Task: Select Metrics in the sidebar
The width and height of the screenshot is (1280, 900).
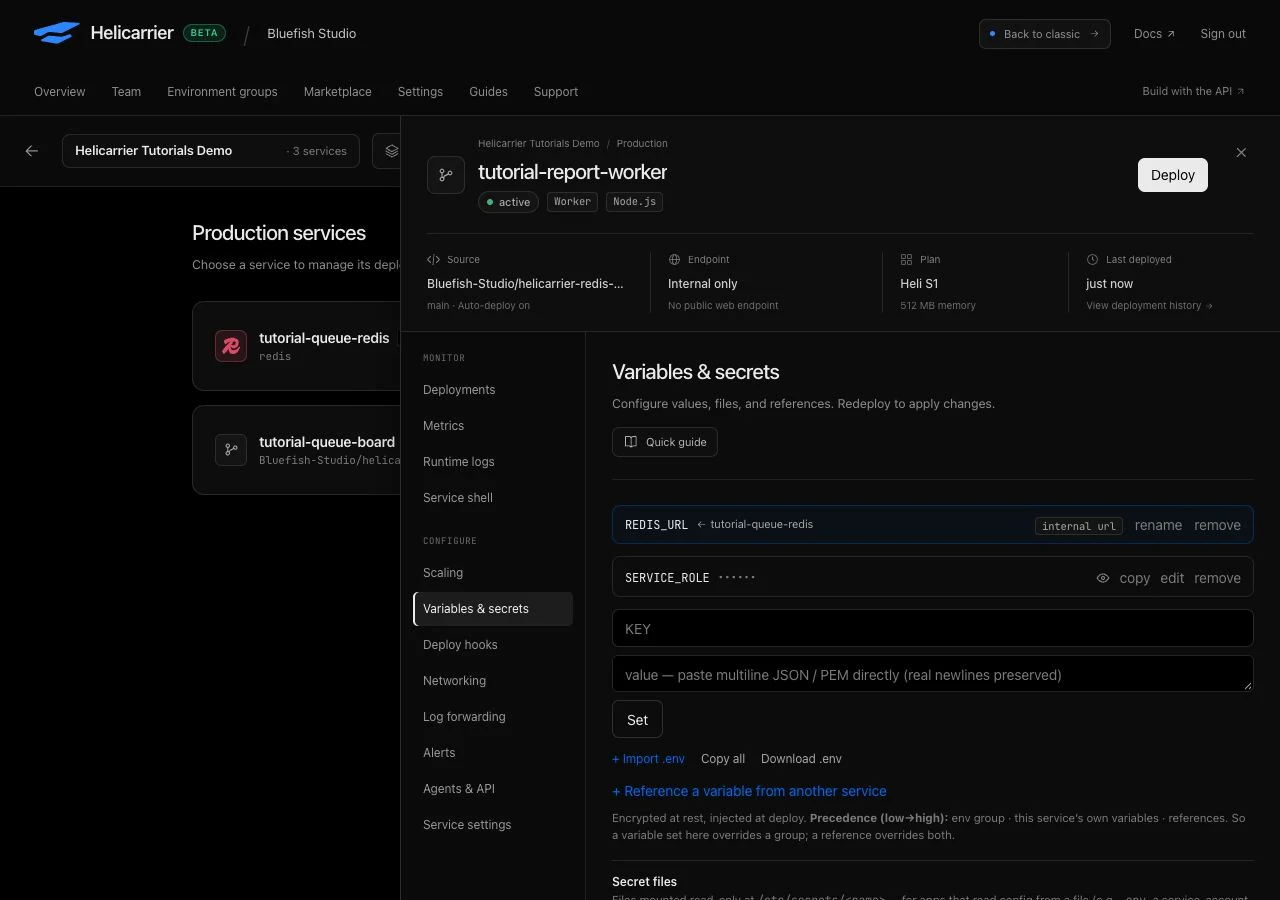Action: click(x=493, y=426)
